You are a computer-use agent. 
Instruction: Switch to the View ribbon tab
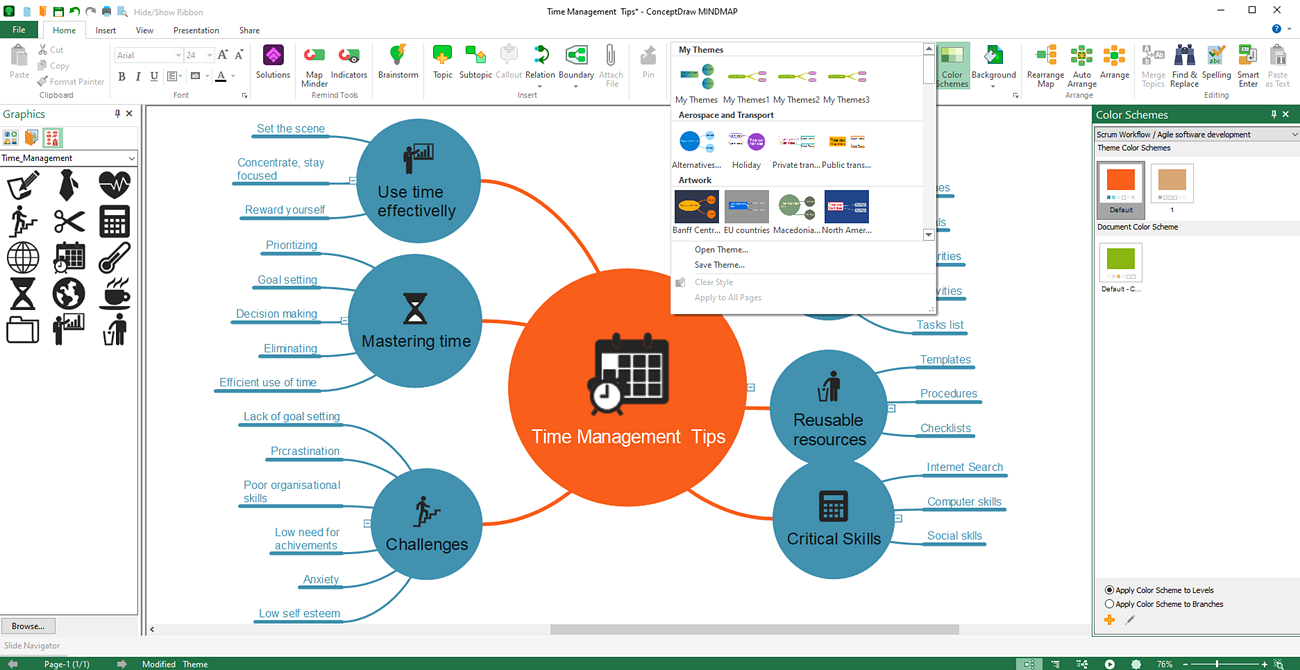145,30
